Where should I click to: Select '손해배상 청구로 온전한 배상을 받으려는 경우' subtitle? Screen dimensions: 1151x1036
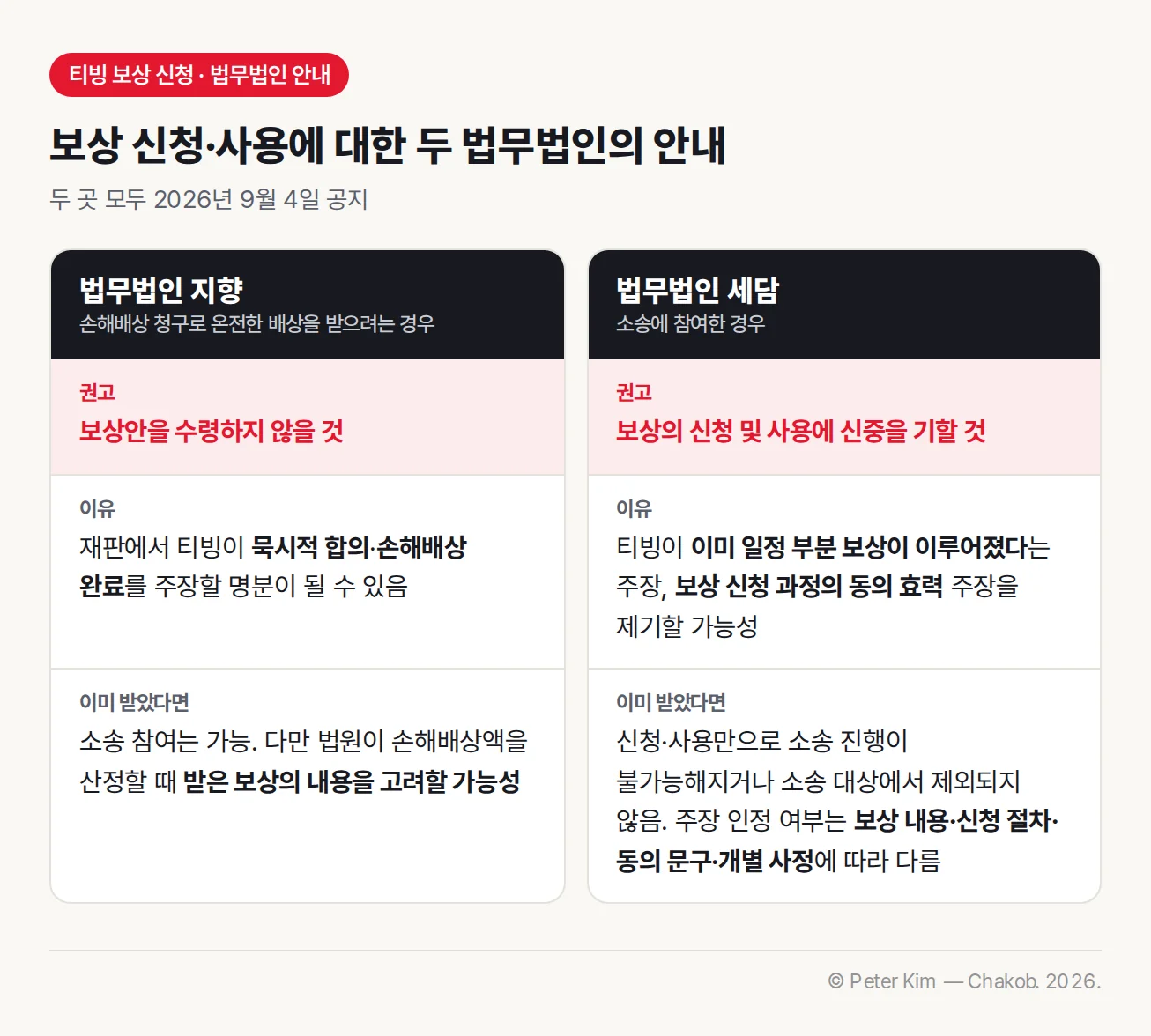click(257, 324)
